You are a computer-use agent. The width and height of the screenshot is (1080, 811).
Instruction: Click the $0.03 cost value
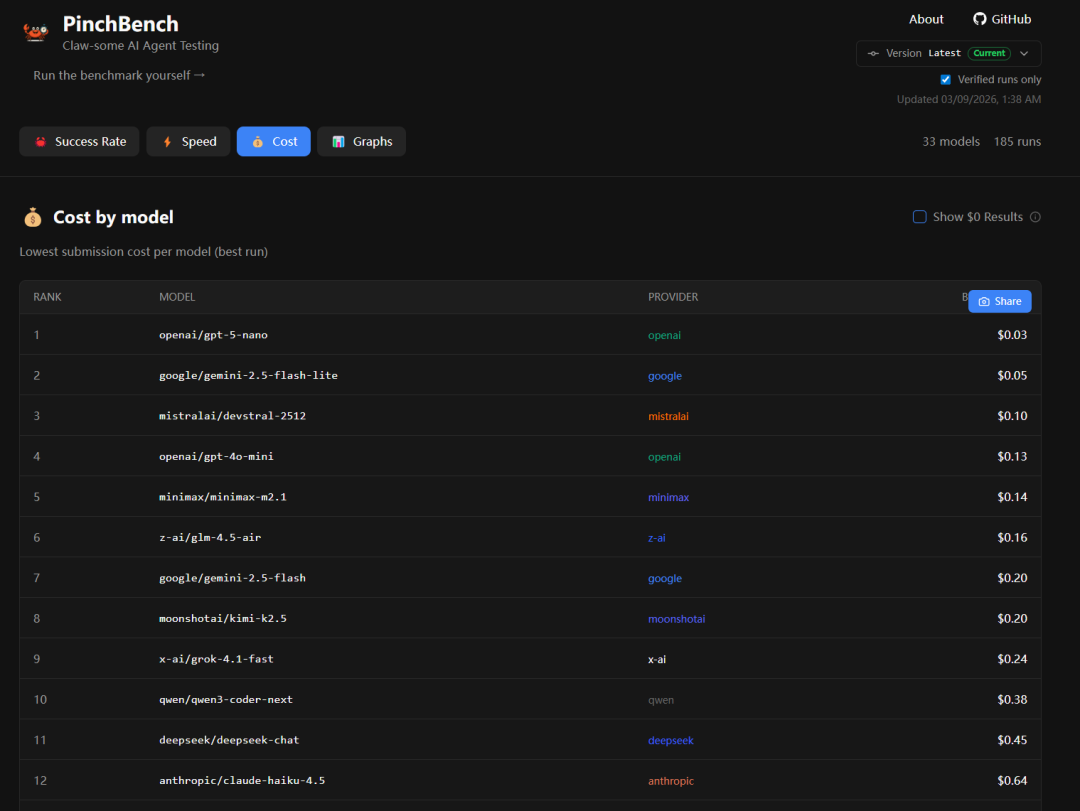click(x=1012, y=335)
